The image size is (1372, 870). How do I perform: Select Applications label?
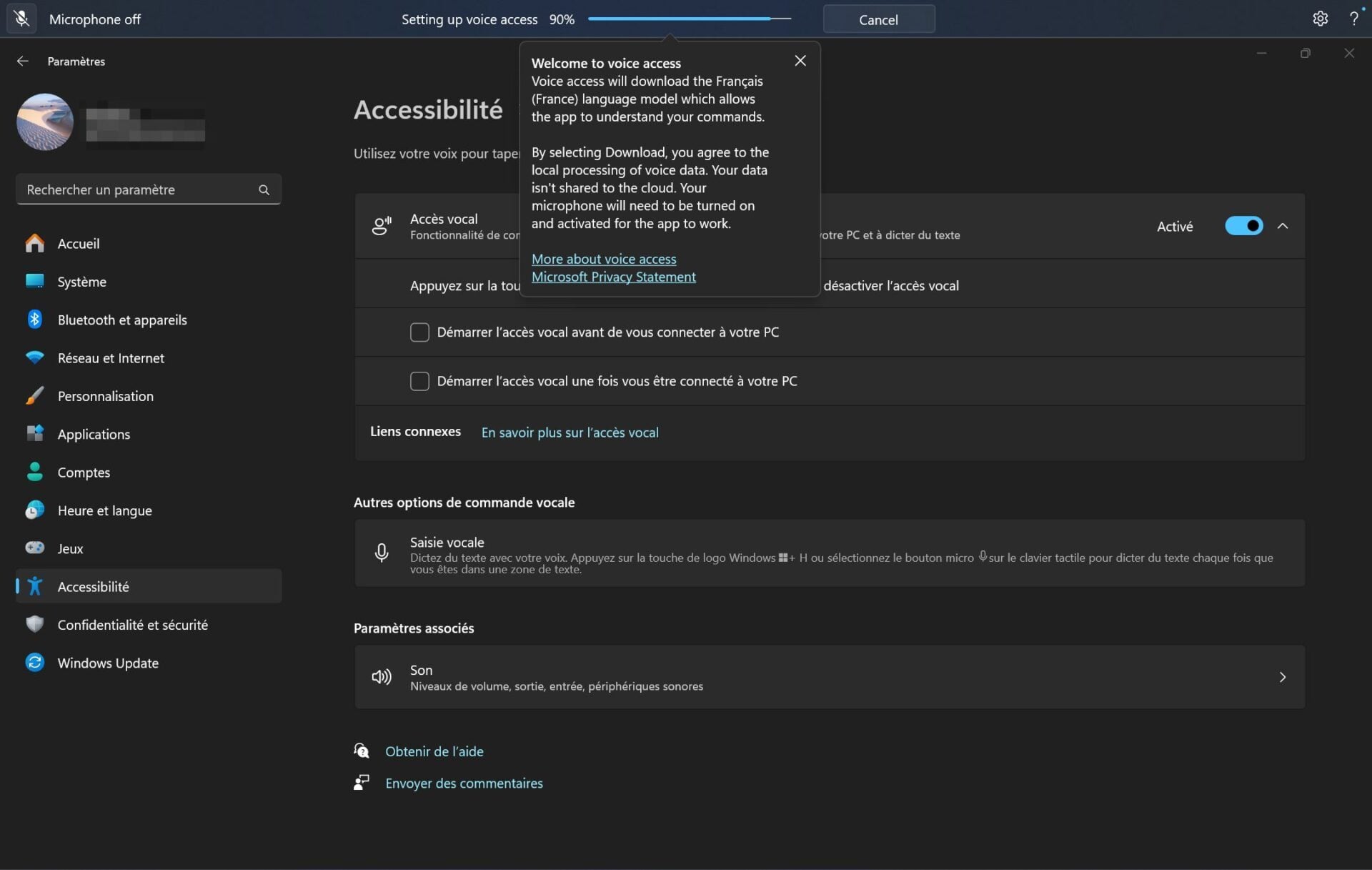tap(94, 434)
